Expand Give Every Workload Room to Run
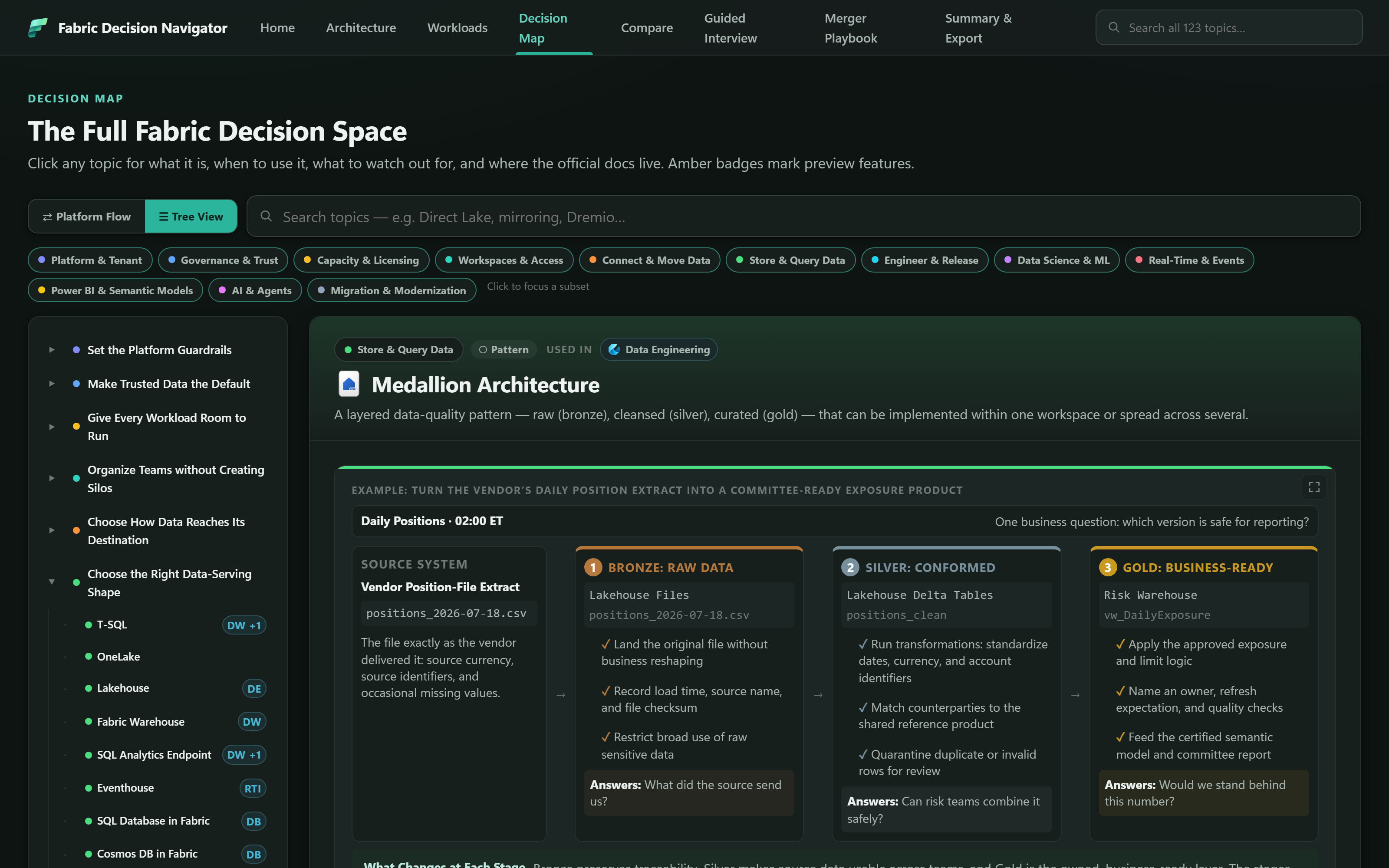Image resolution: width=1389 pixels, height=868 pixels. pos(52,427)
